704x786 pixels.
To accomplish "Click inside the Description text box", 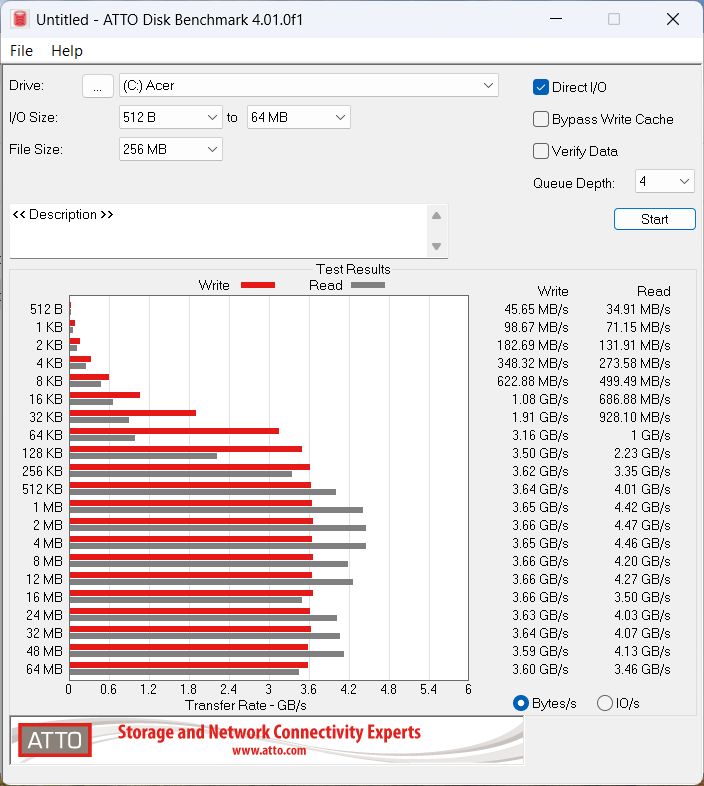I will click(218, 231).
